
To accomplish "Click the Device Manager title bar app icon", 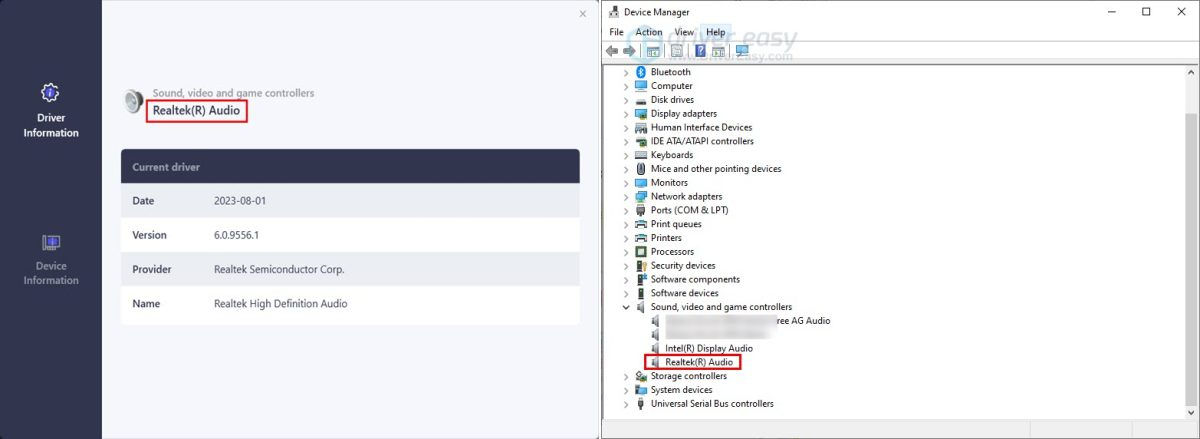I will click(612, 12).
